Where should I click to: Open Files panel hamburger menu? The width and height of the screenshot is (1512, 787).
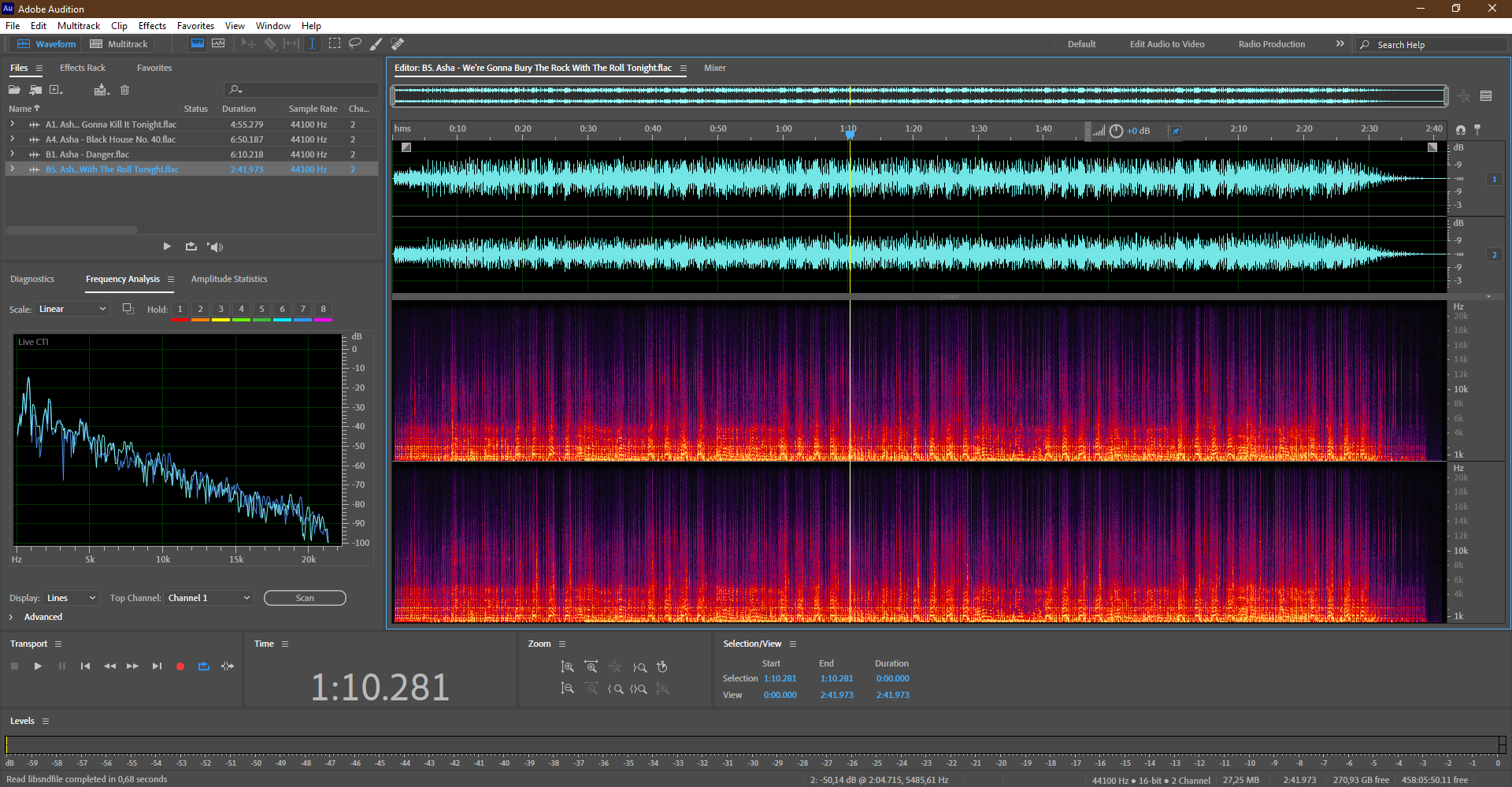tap(39, 69)
